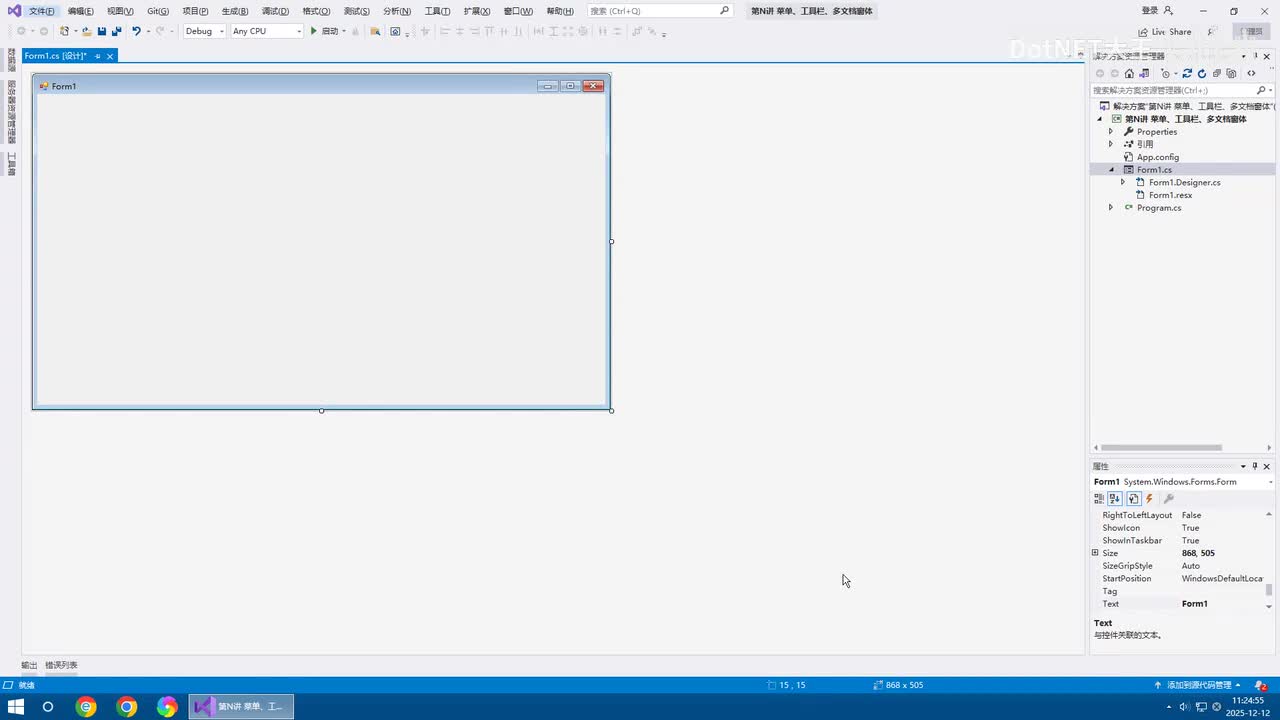This screenshot has height=720, width=1280.
Task: Open the Form1 object selector dropdown in Properties
Action: [x=1270, y=482]
